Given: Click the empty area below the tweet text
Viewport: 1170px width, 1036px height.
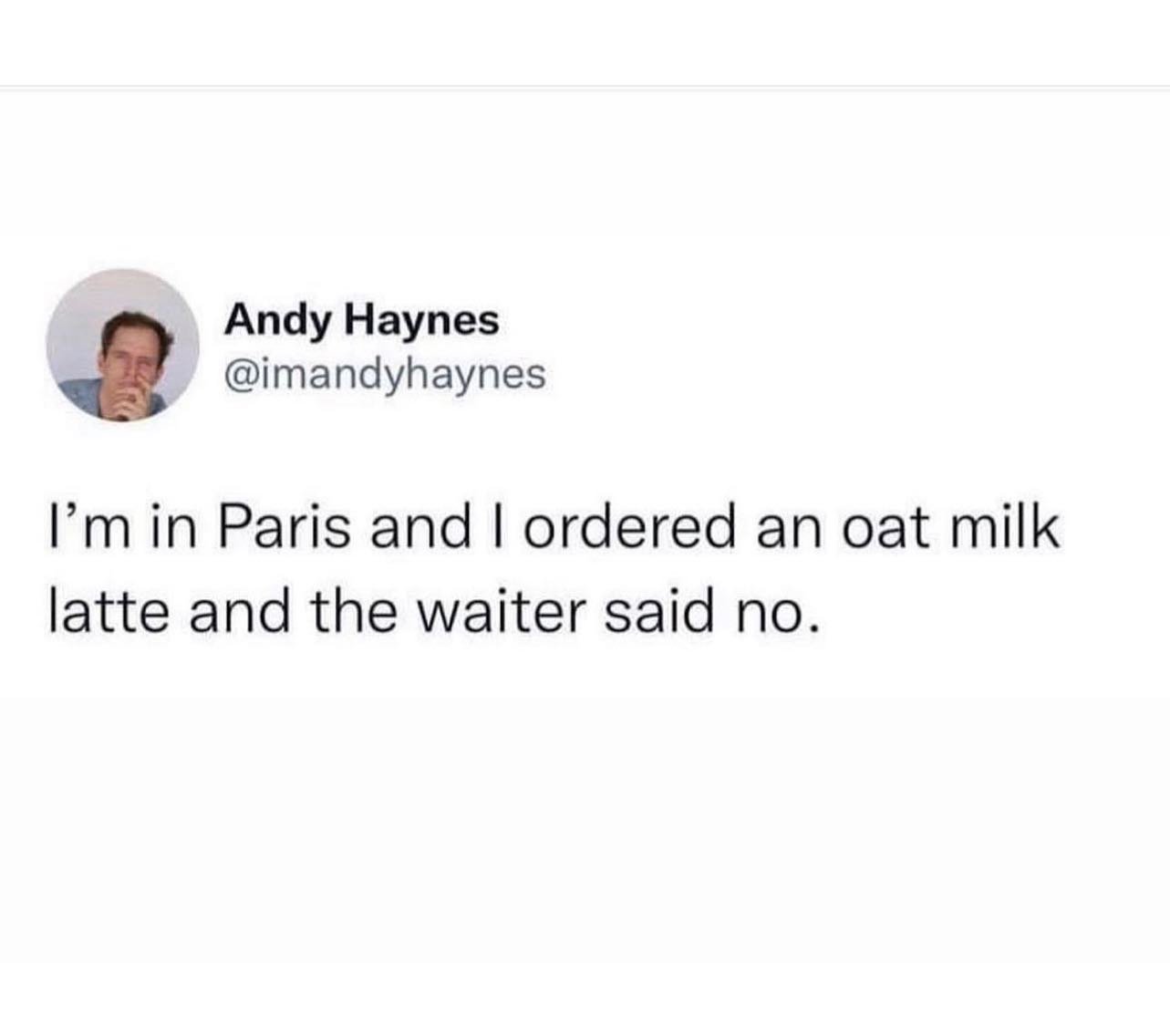Looking at the screenshot, I should click(585, 821).
